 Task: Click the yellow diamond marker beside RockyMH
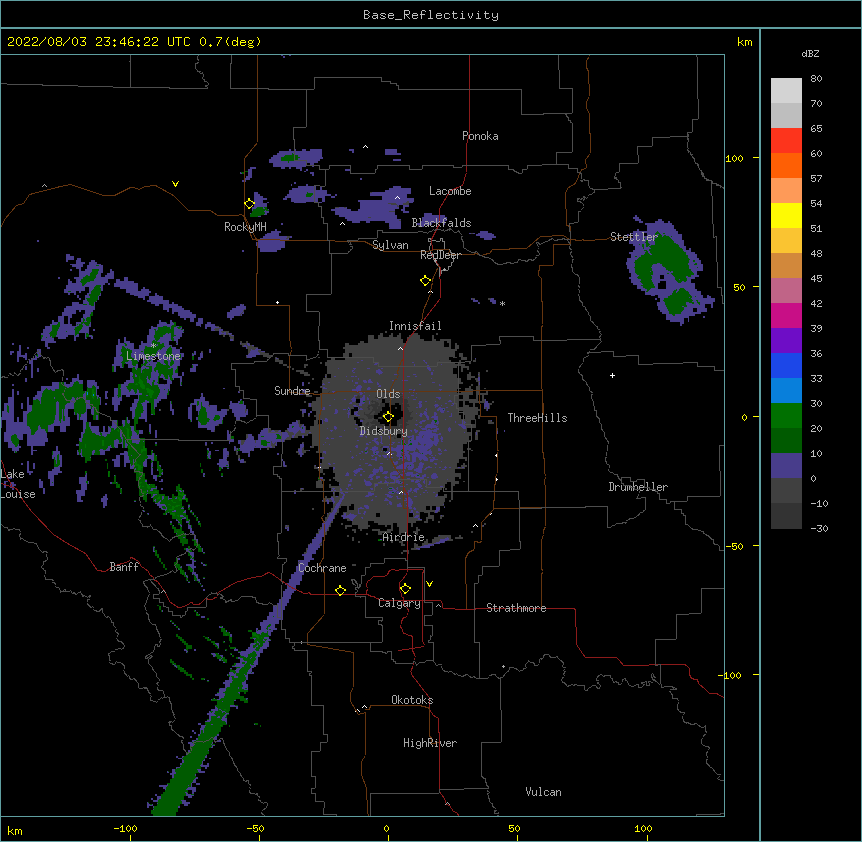click(x=250, y=204)
